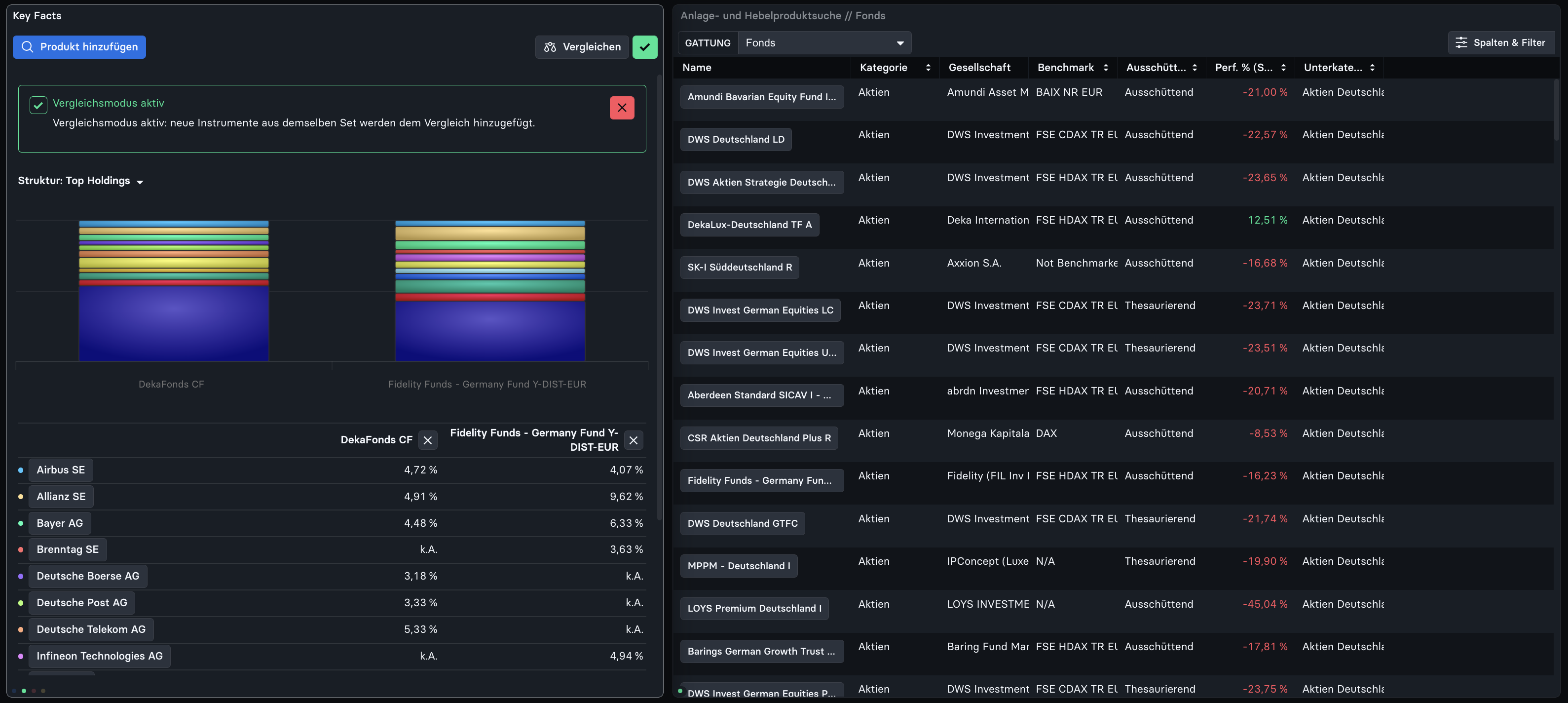The width and height of the screenshot is (1568, 703).
Task: Click the Axxion S.A. company cell
Action: click(x=974, y=263)
